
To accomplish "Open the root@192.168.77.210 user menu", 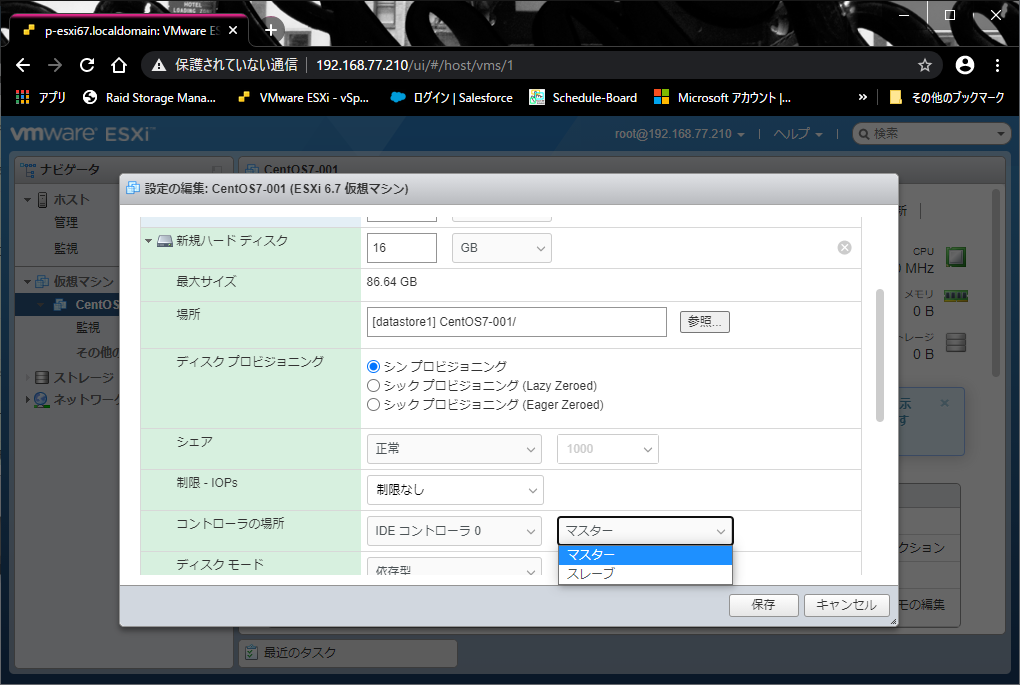I will [679, 134].
